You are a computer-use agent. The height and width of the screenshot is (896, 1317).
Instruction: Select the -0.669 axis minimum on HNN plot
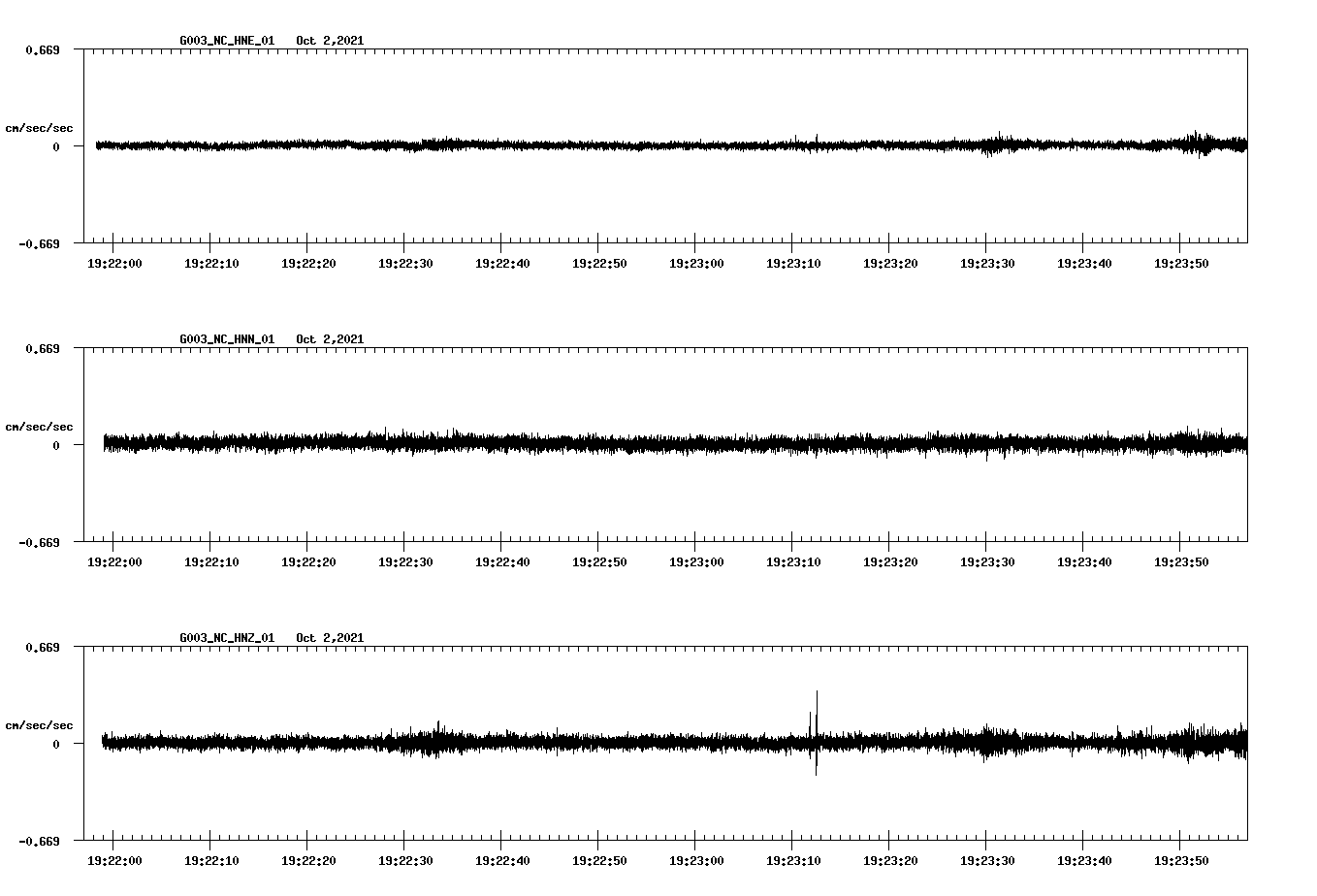click(40, 542)
